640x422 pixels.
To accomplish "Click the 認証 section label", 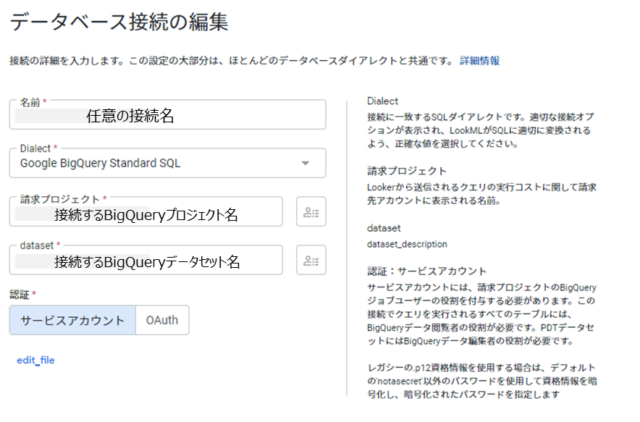I will click(22, 294).
